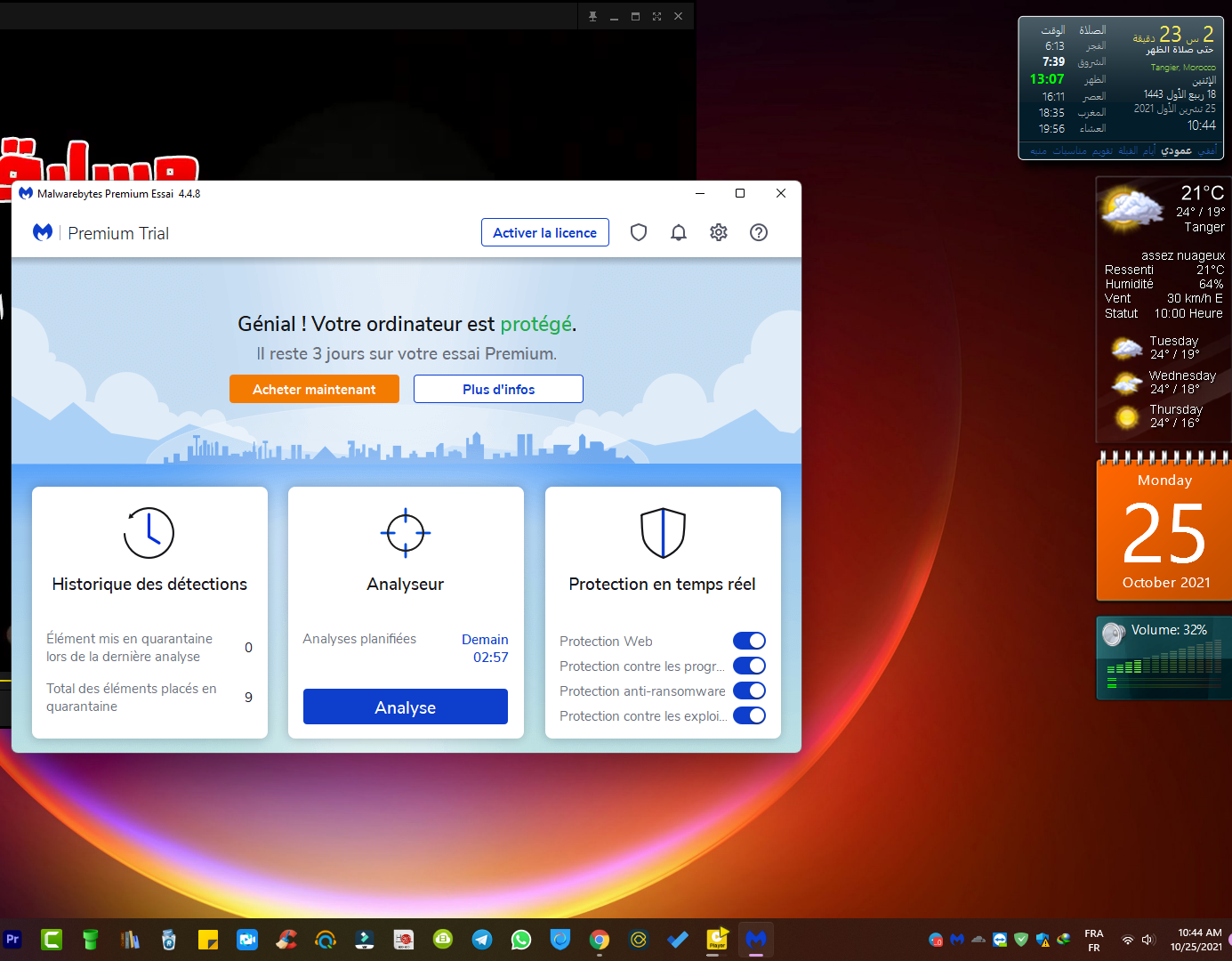Click the Malwarebytes system tray icon
The width and height of the screenshot is (1232, 961).
(x=957, y=940)
